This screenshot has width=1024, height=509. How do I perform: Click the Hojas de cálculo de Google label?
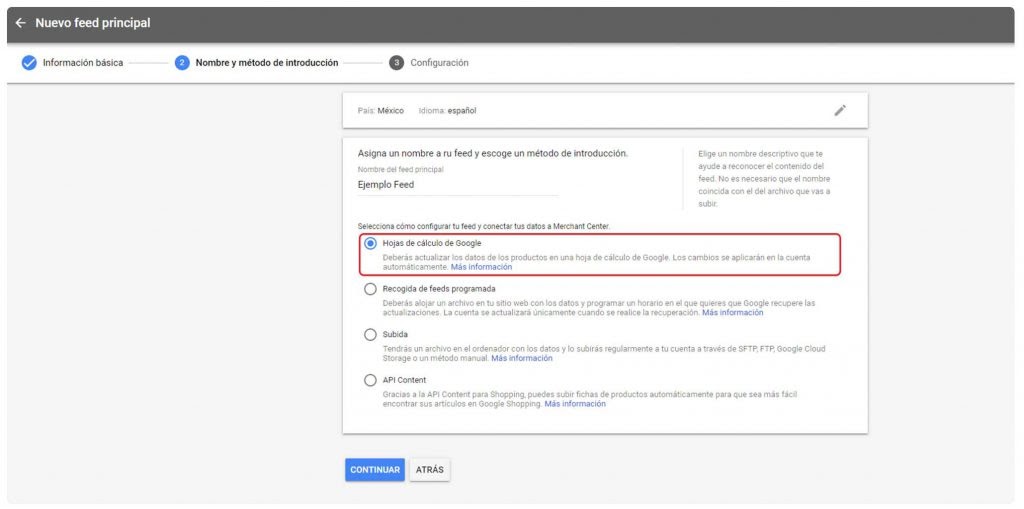pyautogui.click(x=432, y=243)
